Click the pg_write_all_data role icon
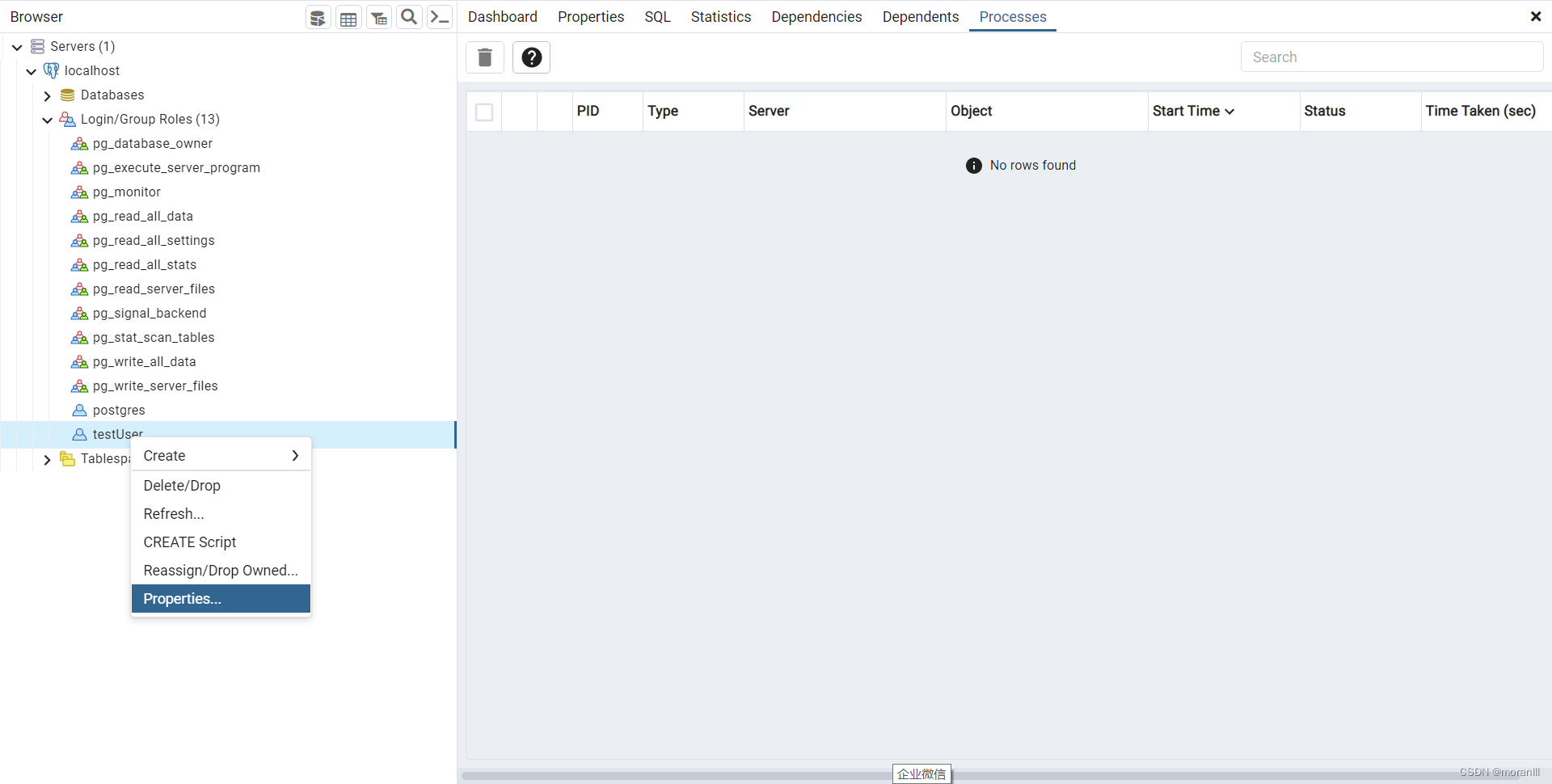Viewport: 1552px width, 784px height. (79, 361)
